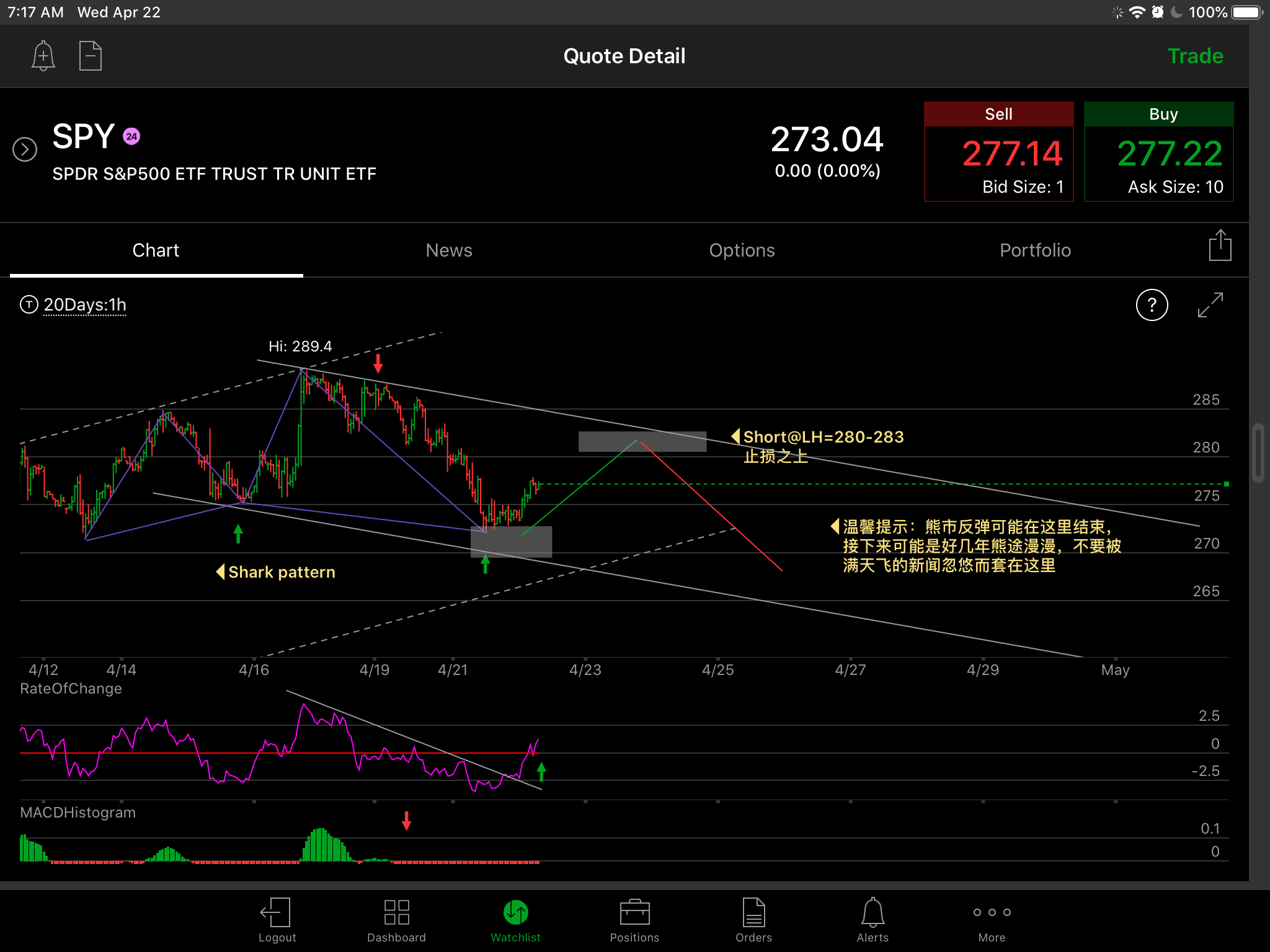Tap the RateOfChange indicator label
This screenshot has width=1270, height=952.
71,689
